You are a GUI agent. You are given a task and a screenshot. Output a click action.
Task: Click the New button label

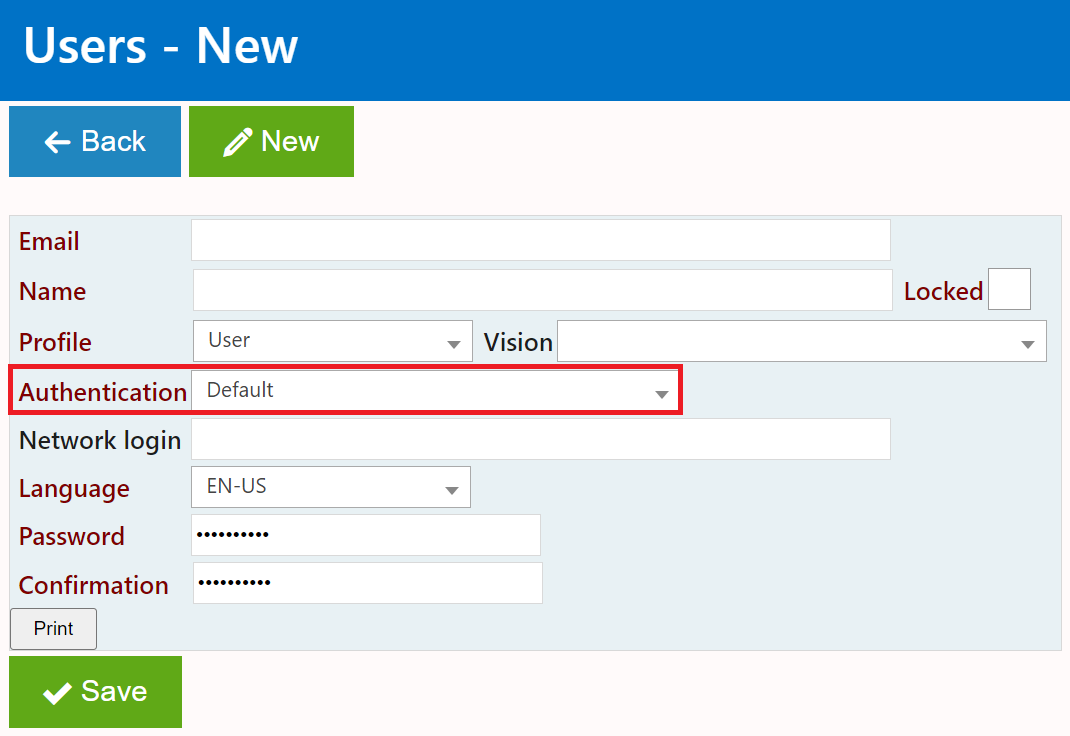point(289,141)
